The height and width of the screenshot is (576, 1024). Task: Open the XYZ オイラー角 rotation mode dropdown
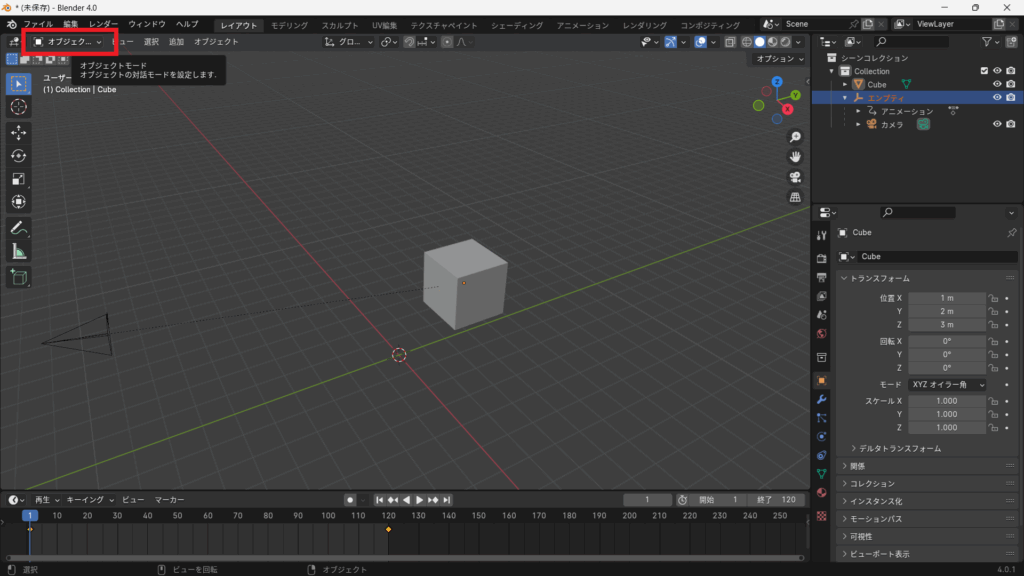click(x=947, y=385)
